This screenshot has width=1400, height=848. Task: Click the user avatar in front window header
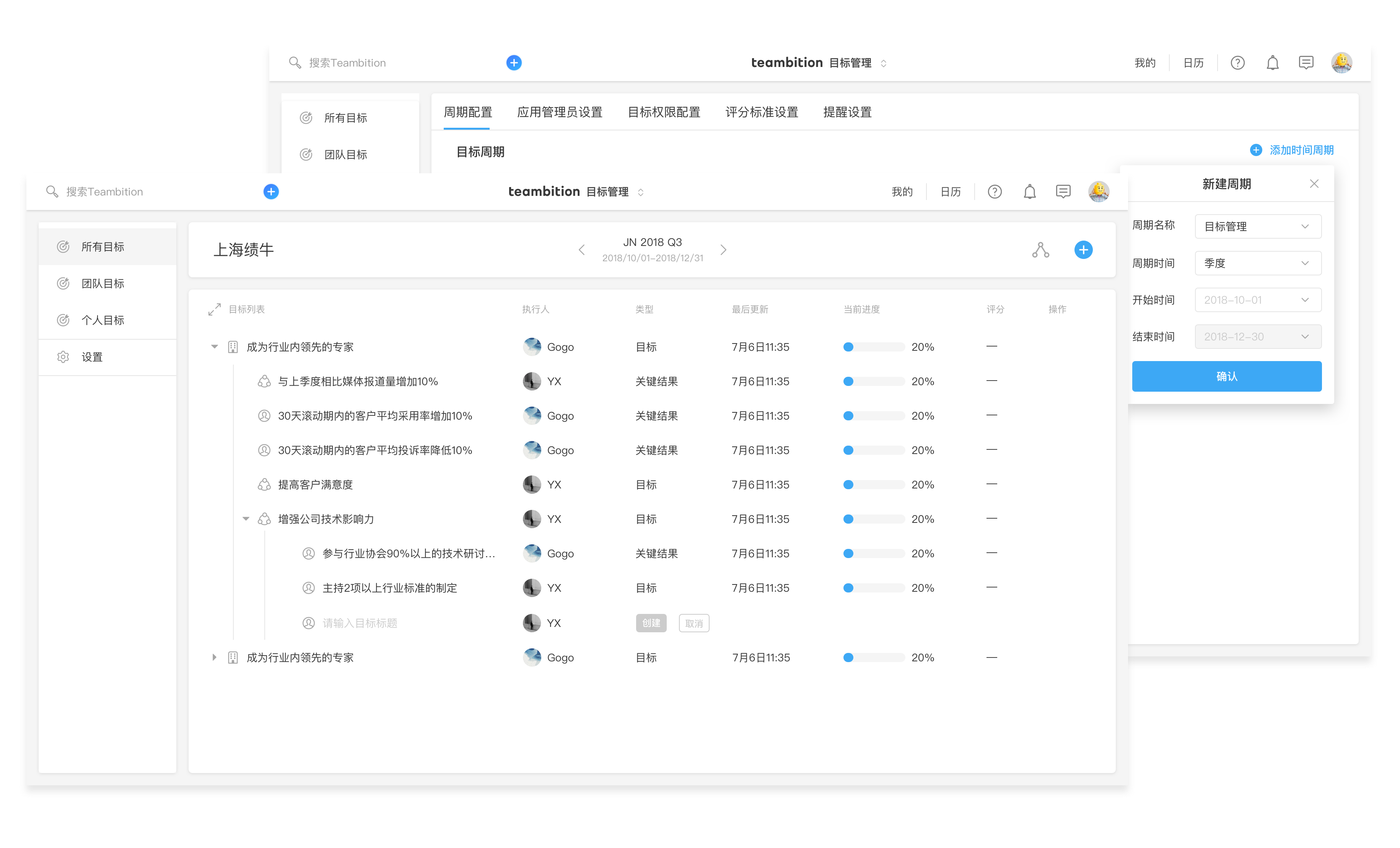[x=1098, y=191]
